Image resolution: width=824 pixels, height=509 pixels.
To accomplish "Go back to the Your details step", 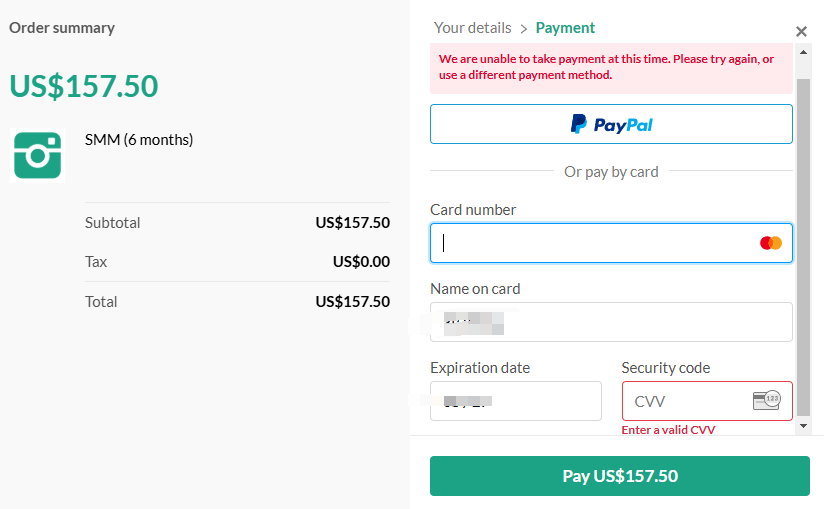I will point(472,28).
